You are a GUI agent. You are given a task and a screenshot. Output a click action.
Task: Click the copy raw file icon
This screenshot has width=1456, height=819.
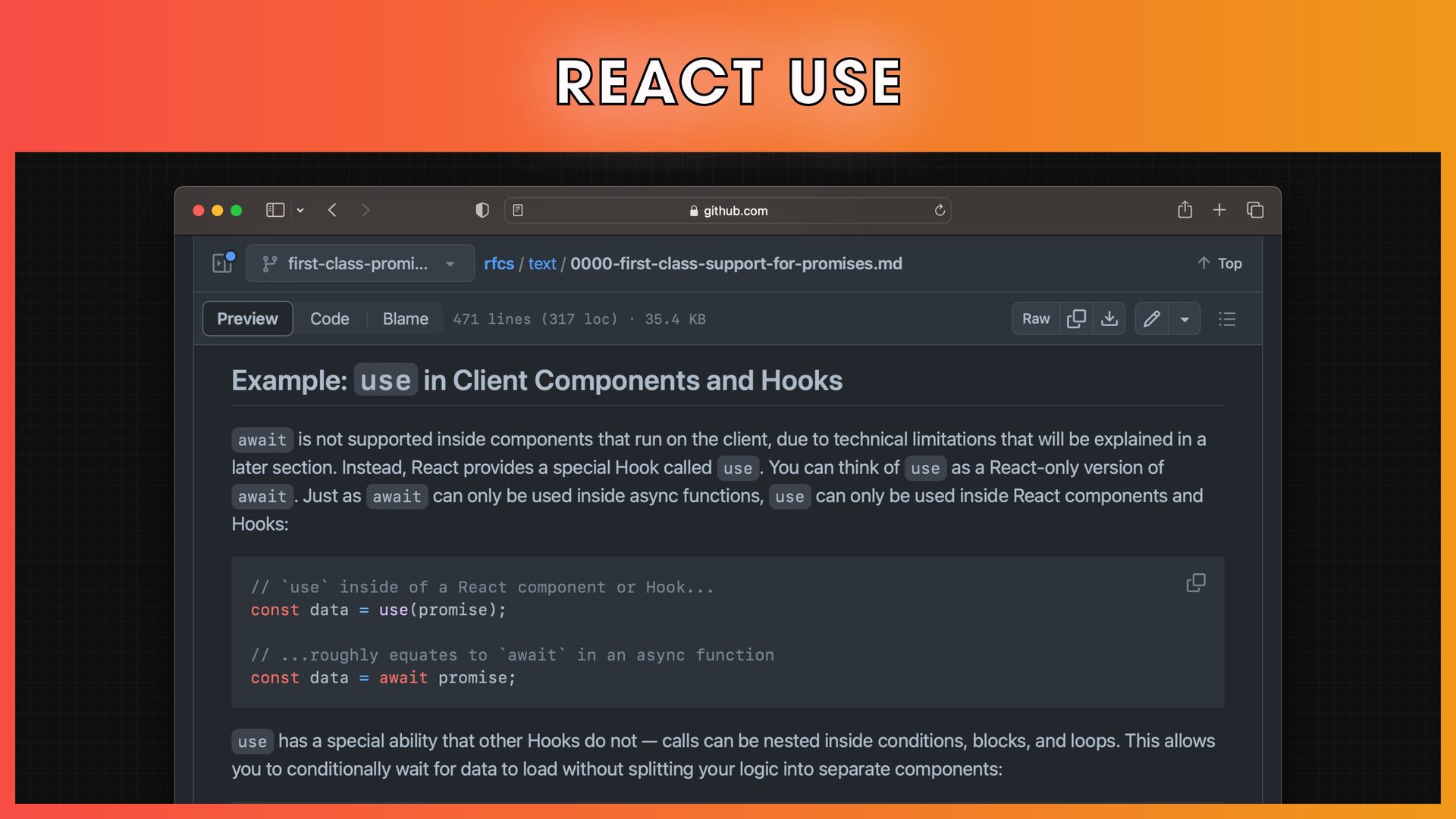[1075, 318]
